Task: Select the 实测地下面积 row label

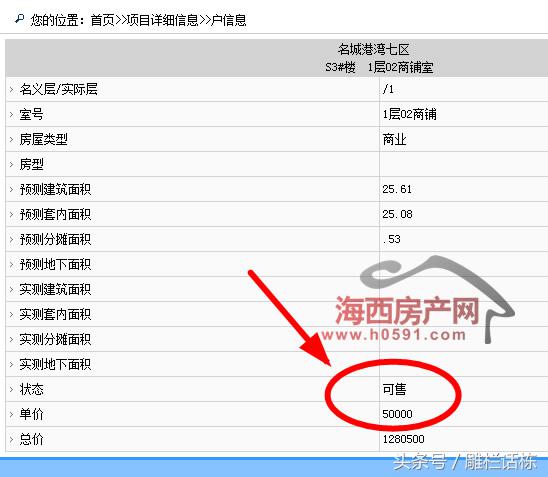Action: click(55, 364)
